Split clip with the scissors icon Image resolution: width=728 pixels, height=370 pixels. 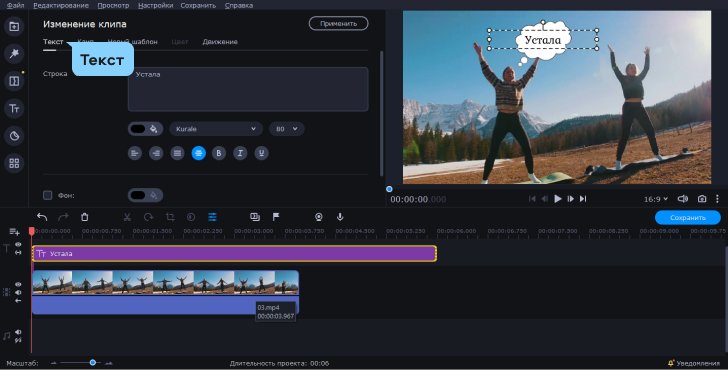point(127,217)
